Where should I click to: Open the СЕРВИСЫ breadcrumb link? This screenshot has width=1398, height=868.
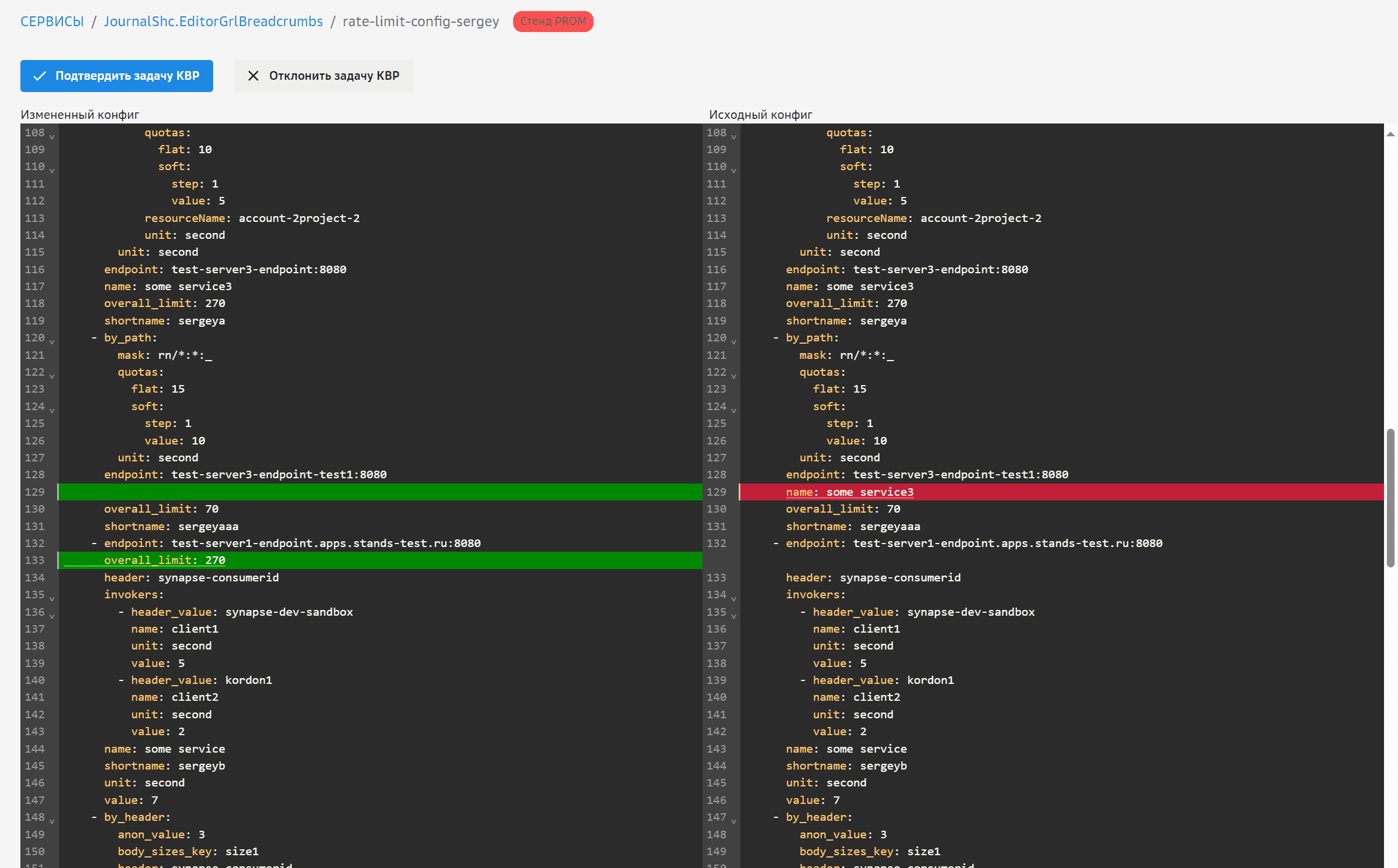(52, 22)
